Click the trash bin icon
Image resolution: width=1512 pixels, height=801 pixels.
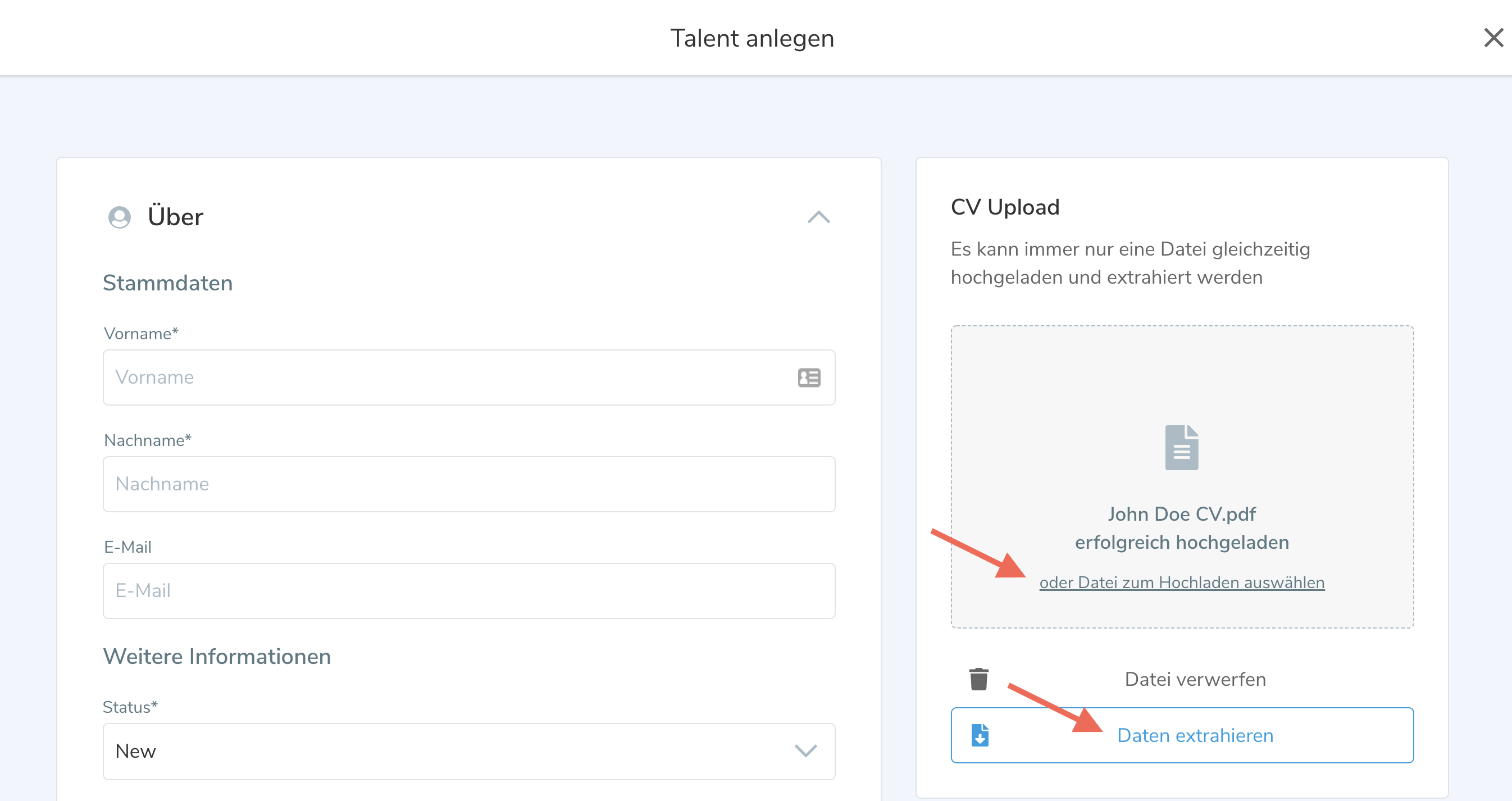[978, 679]
